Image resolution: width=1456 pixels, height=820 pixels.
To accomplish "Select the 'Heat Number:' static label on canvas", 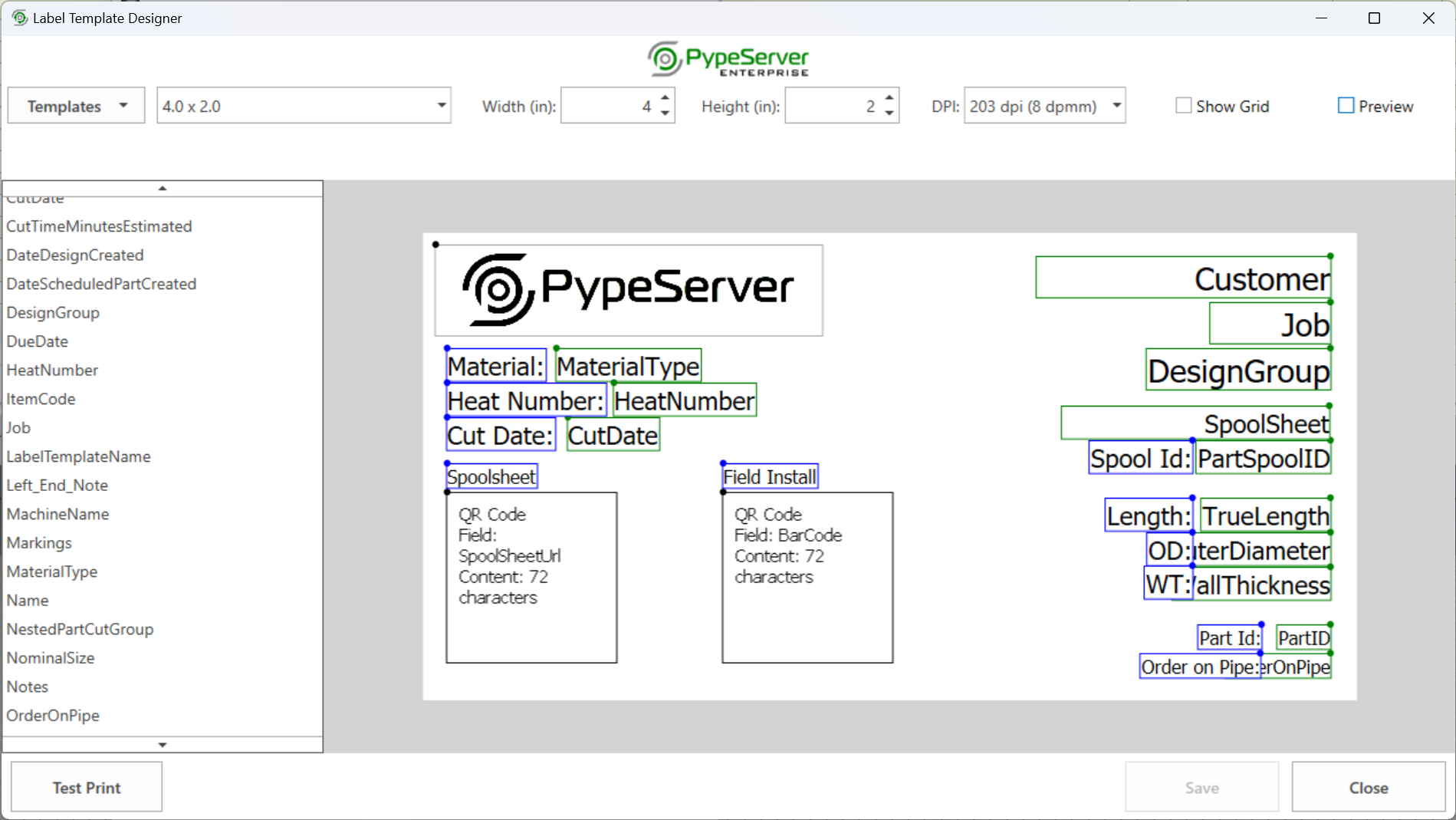I will [526, 400].
